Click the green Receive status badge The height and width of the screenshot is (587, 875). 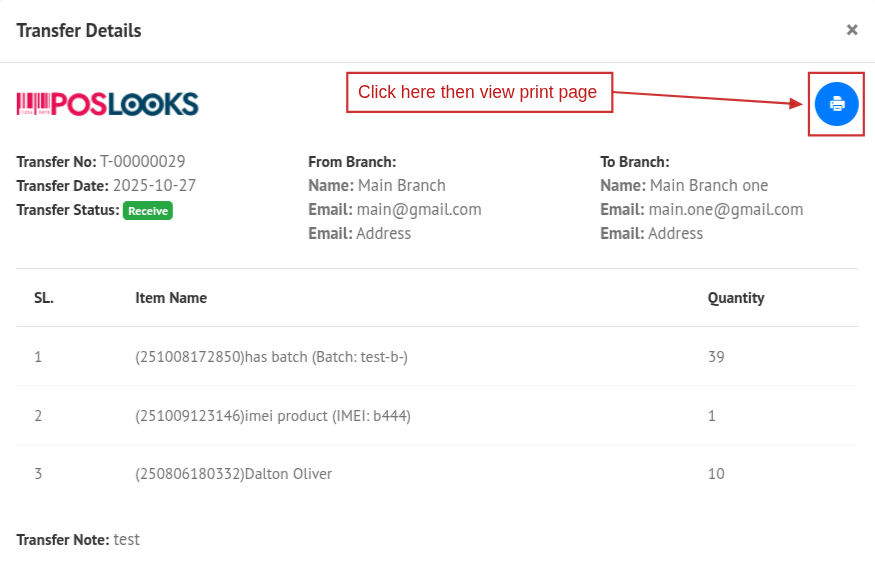click(148, 211)
